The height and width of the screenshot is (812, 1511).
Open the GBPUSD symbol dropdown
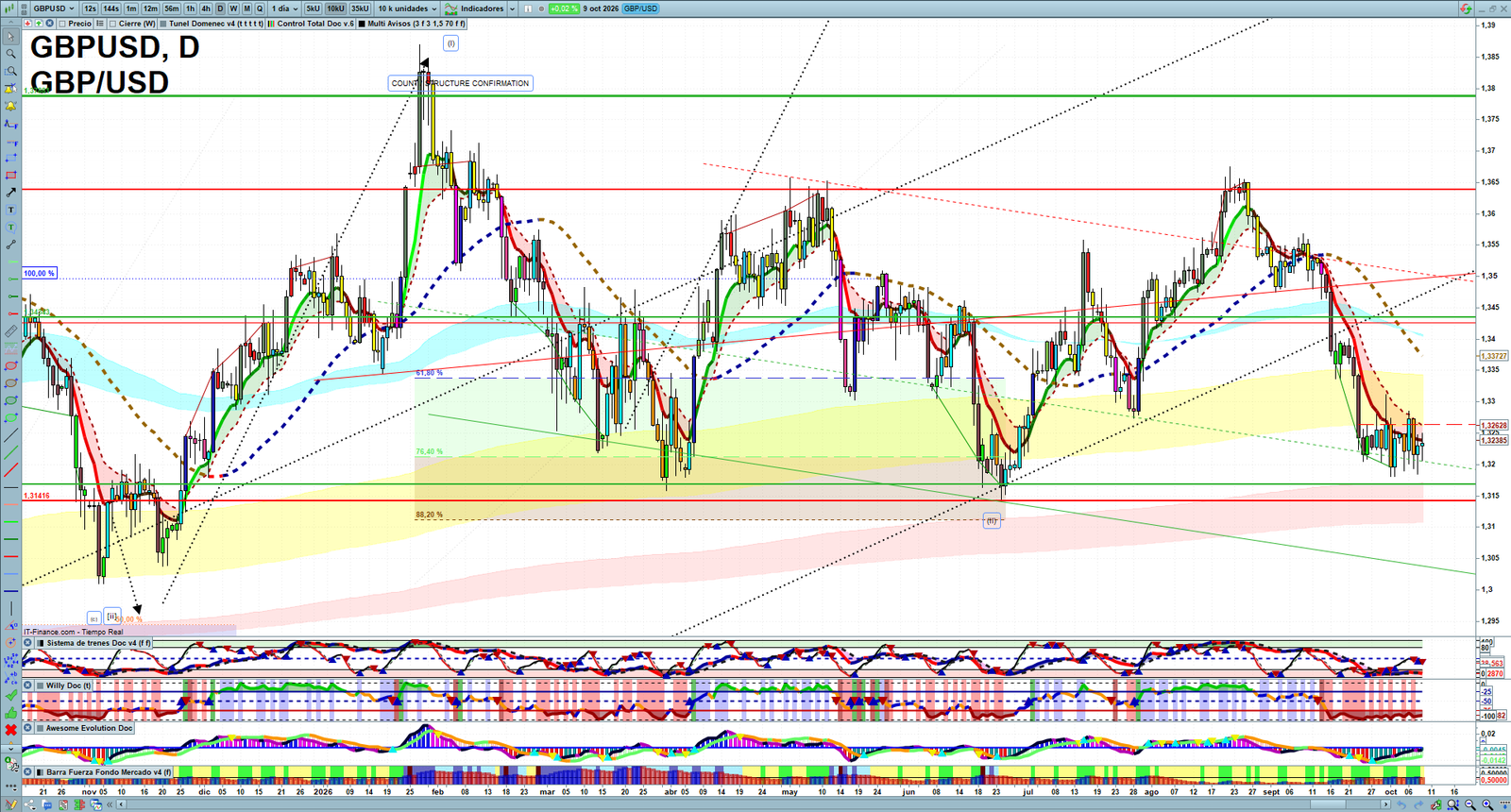click(54, 8)
